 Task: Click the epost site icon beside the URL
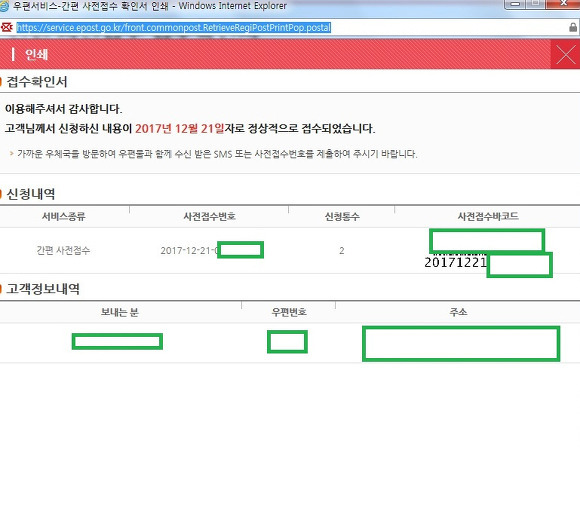click(7, 27)
